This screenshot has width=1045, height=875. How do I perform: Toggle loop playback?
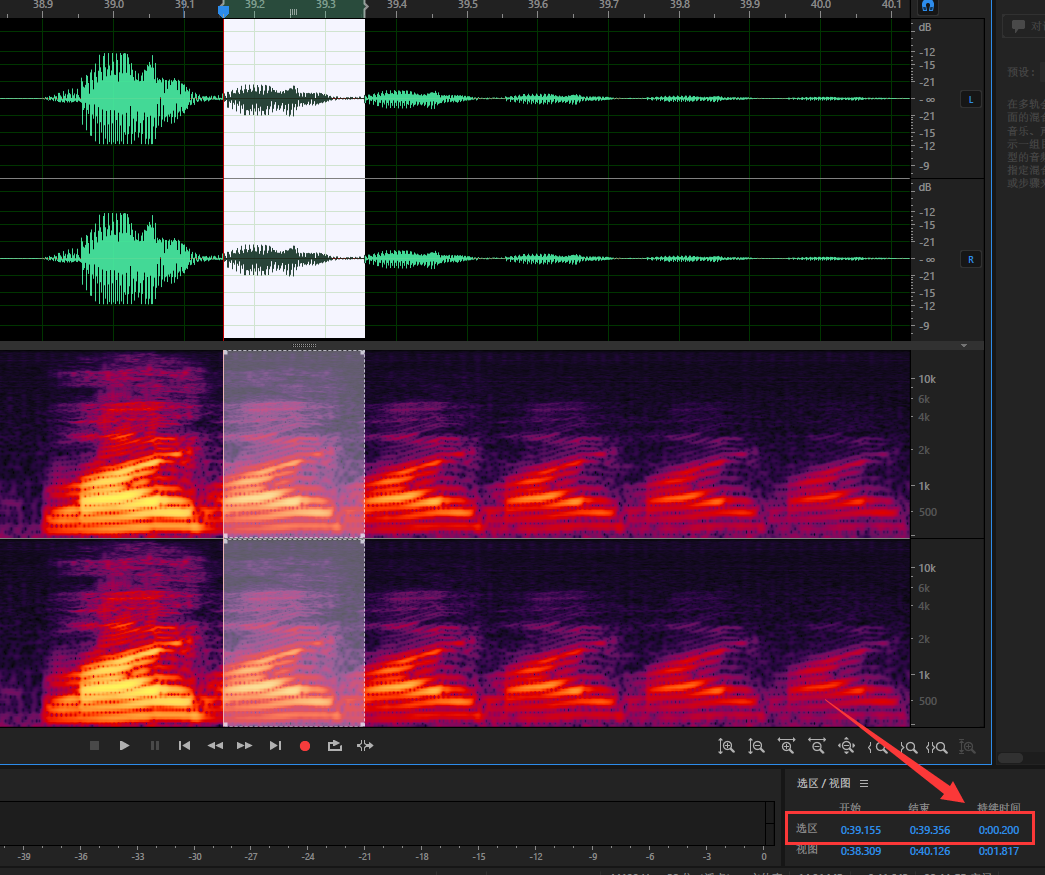point(335,746)
